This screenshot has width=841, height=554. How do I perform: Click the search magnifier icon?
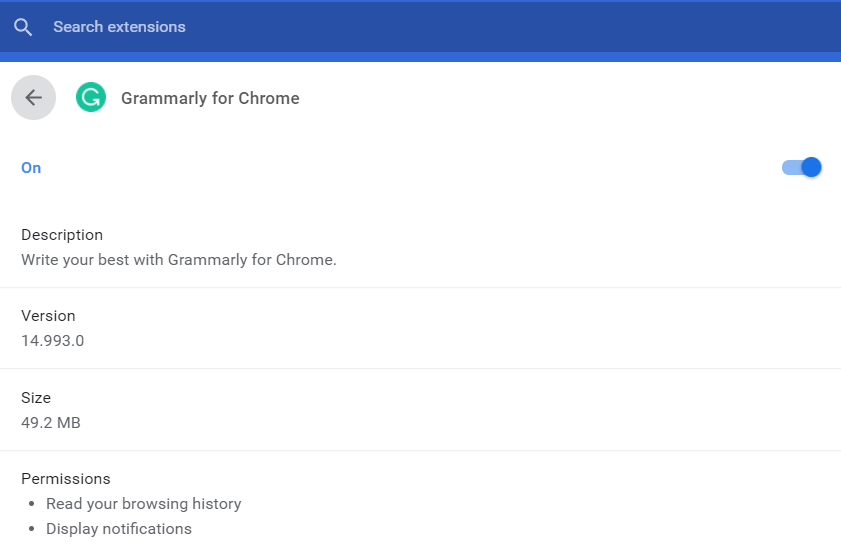[23, 27]
